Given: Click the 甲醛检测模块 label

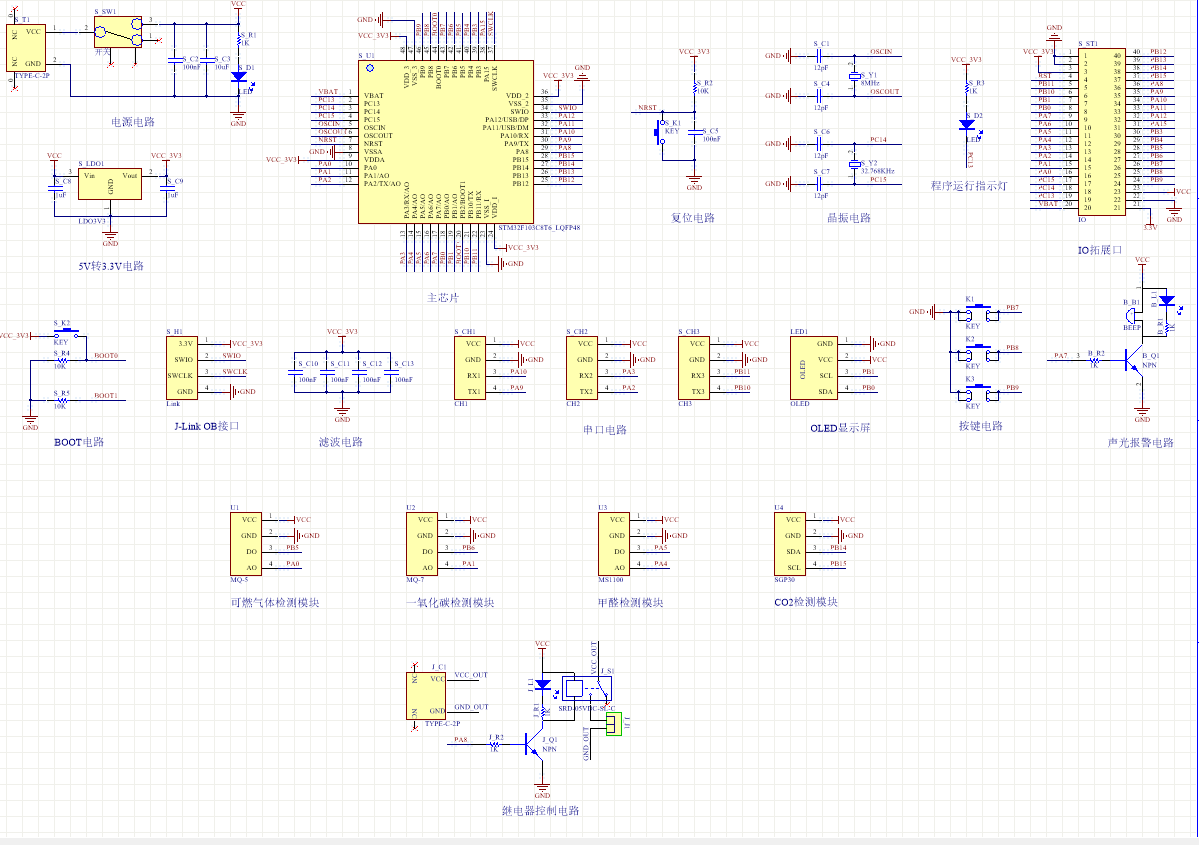Looking at the screenshot, I should pos(630,603).
